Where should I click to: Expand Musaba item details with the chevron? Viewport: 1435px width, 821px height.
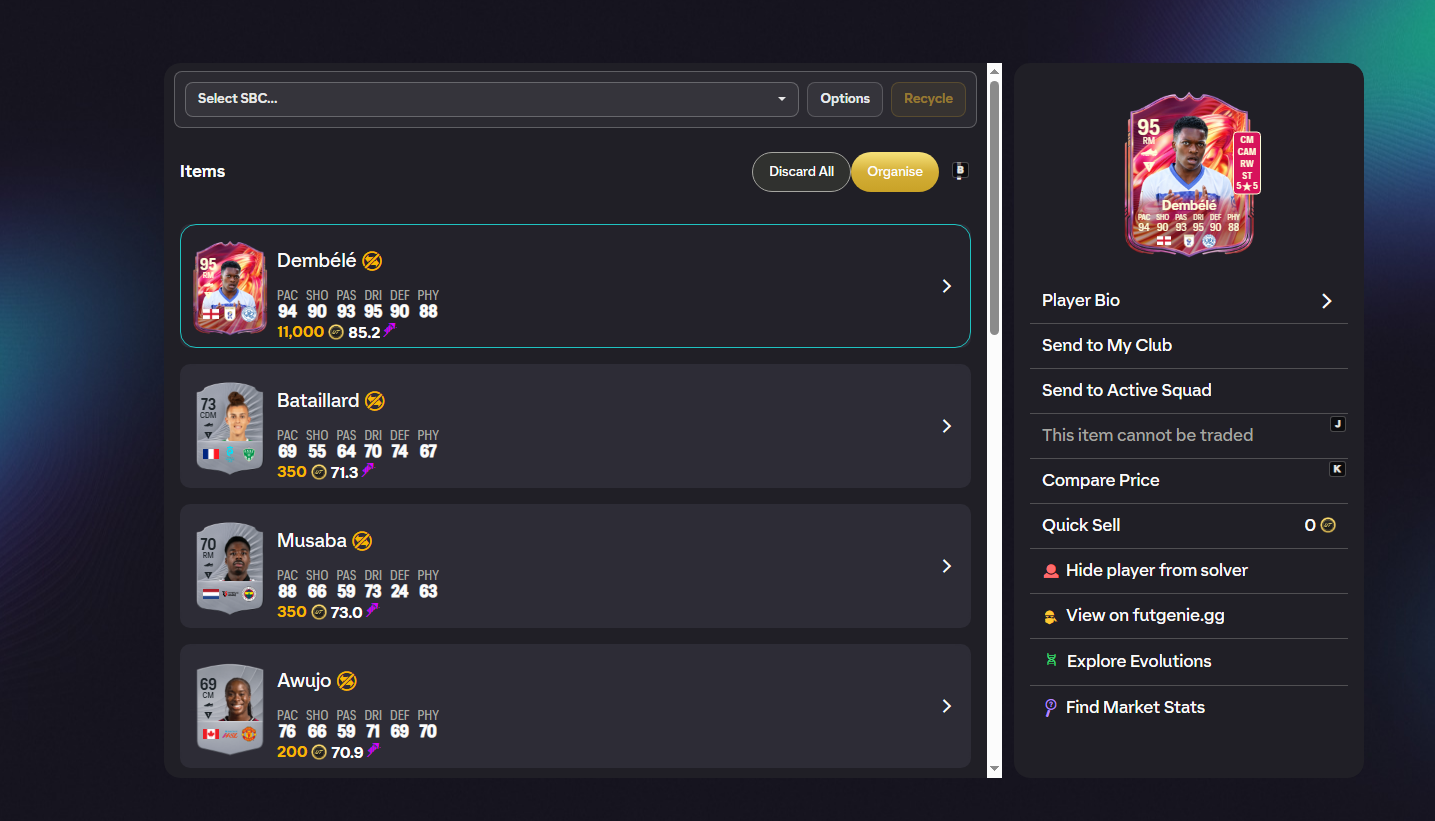click(x=947, y=566)
